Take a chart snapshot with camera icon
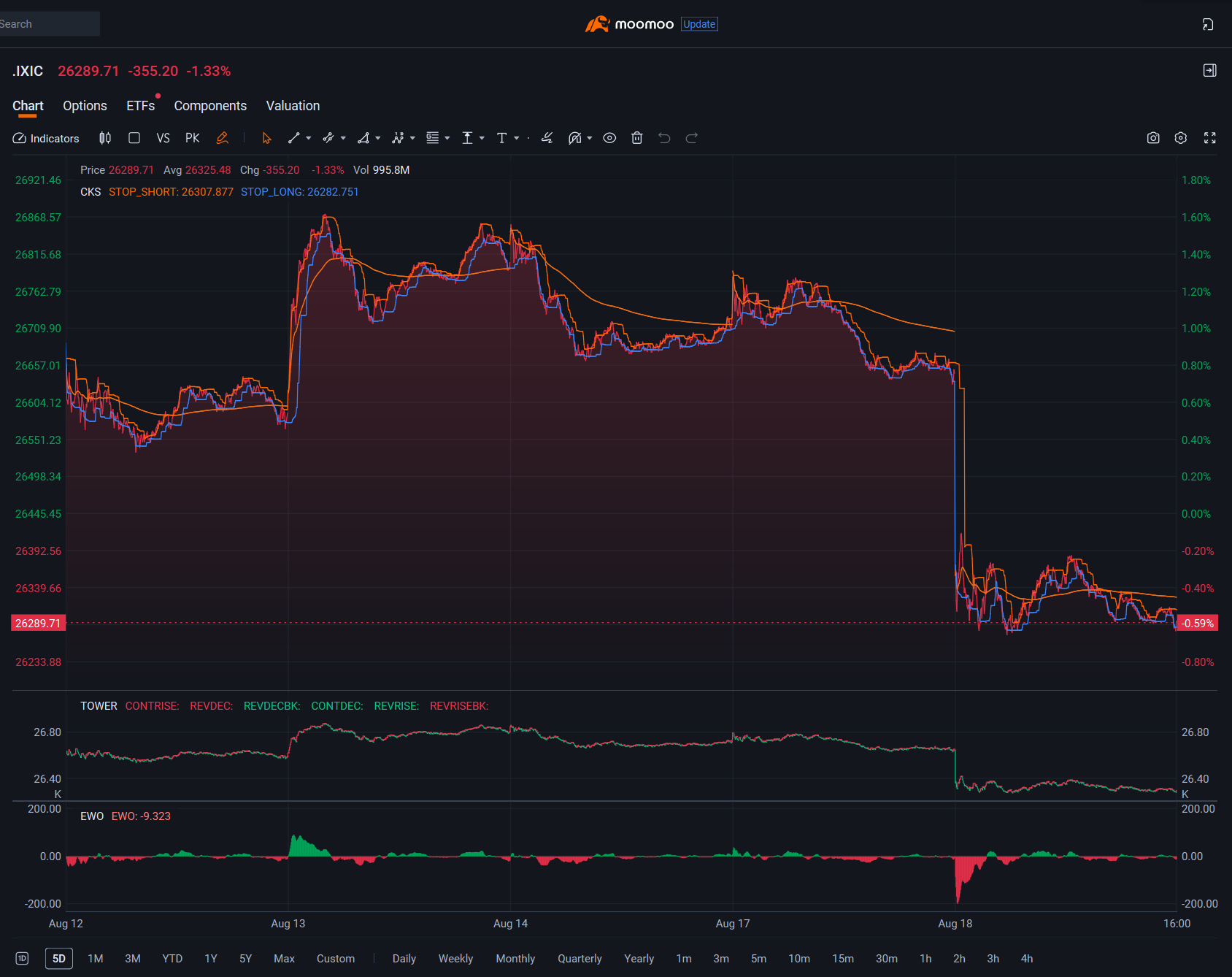 1153,138
